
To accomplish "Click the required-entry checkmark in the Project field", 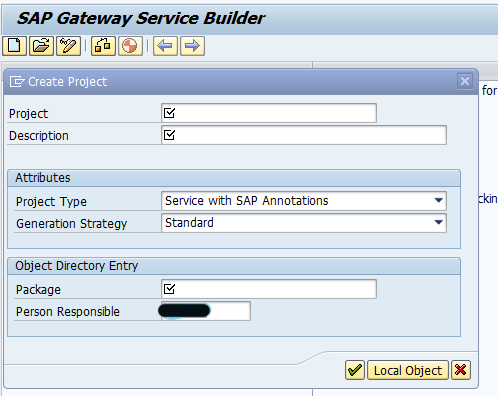I will point(169,113).
